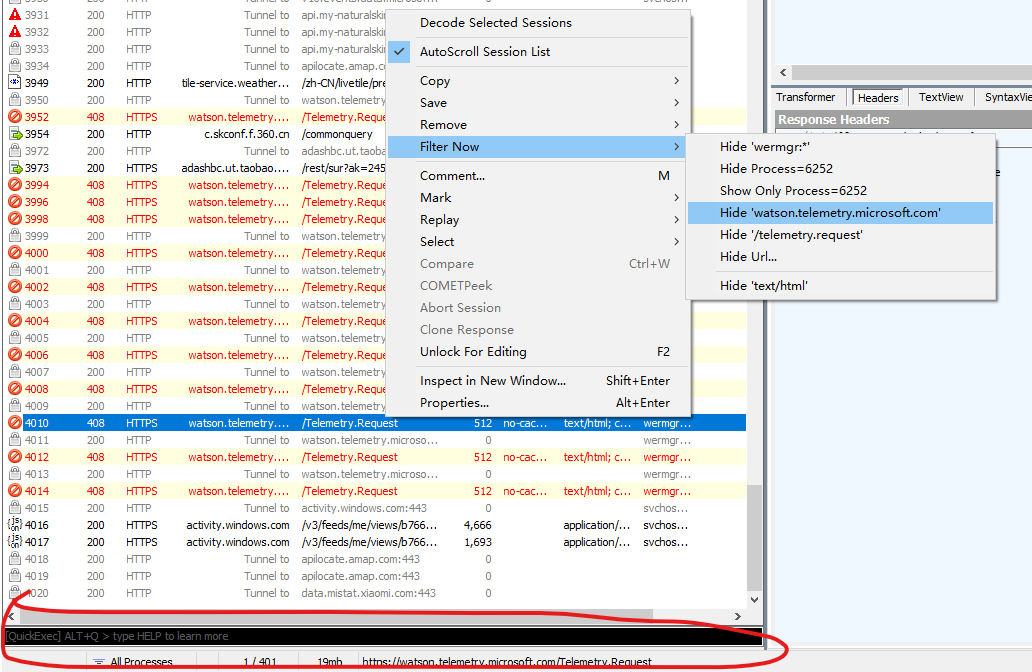Click the lock icon of session 3933
1032x672 pixels.
14,49
